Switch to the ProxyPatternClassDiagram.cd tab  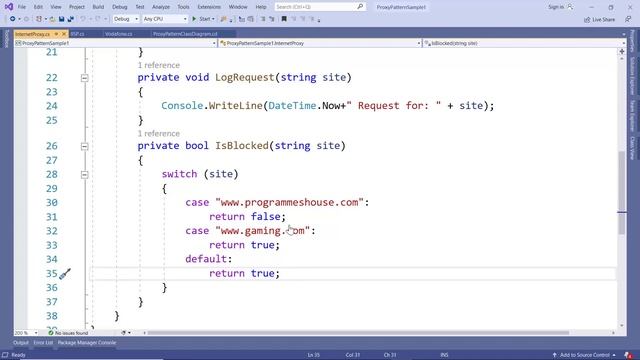point(185,34)
